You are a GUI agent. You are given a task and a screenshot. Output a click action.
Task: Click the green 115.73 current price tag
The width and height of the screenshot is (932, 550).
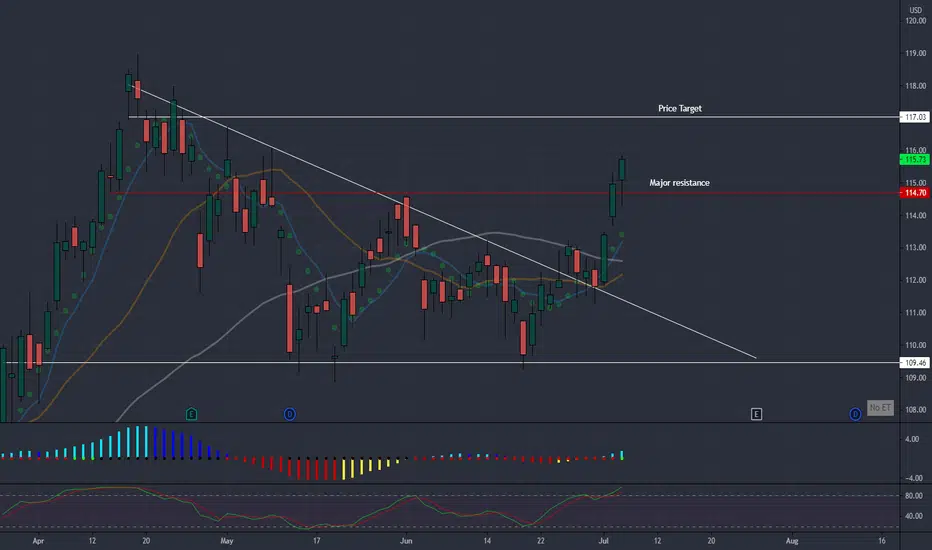[x=915, y=159]
